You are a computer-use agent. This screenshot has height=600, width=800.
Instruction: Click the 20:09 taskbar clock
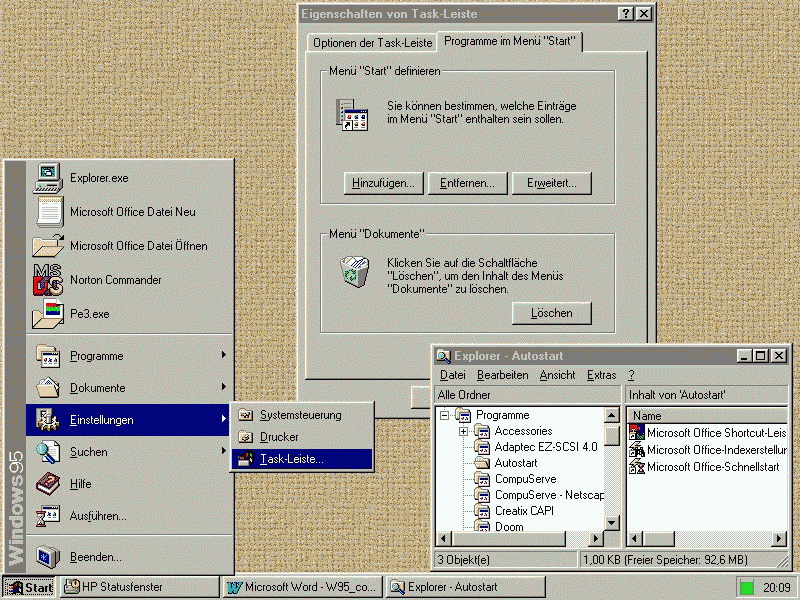click(776, 588)
